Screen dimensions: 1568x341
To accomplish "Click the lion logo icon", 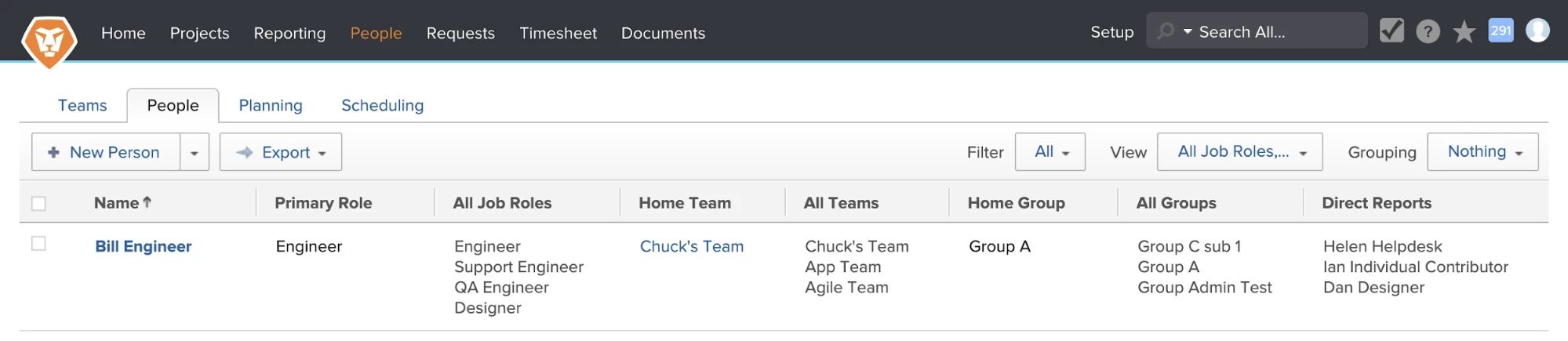I will [x=49, y=42].
